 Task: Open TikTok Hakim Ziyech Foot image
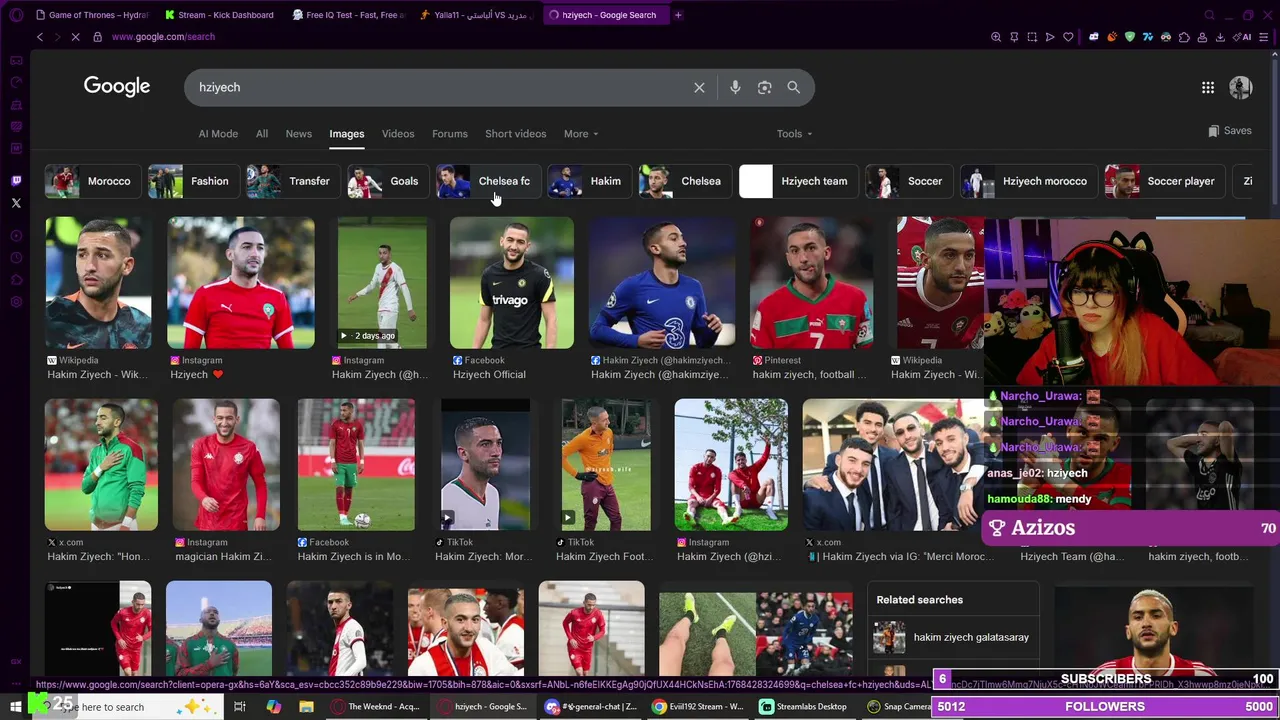(x=606, y=465)
